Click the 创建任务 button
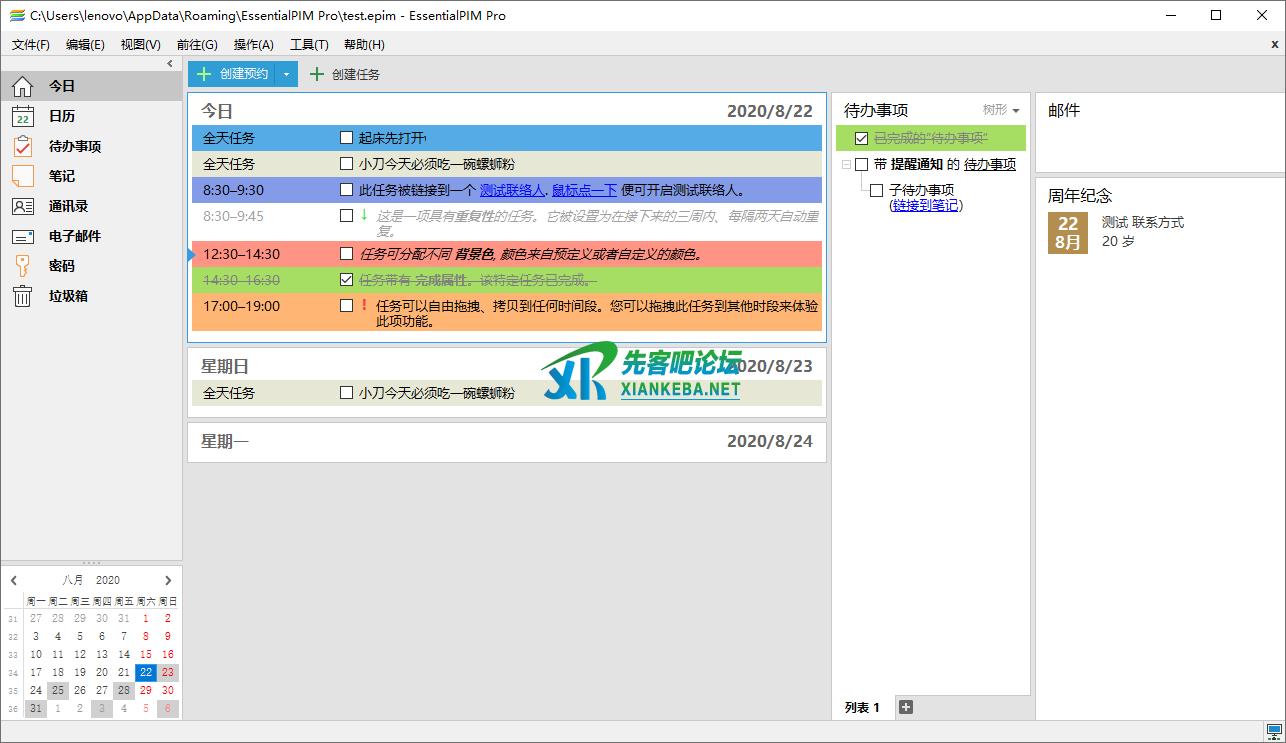This screenshot has width=1286, height=743. point(344,74)
